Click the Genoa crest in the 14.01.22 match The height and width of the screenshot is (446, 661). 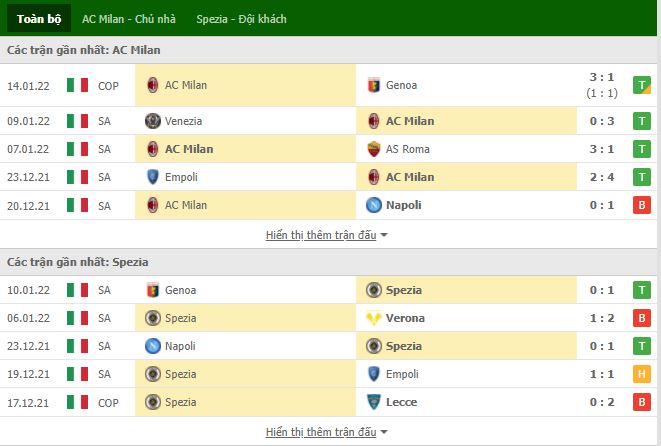373,85
